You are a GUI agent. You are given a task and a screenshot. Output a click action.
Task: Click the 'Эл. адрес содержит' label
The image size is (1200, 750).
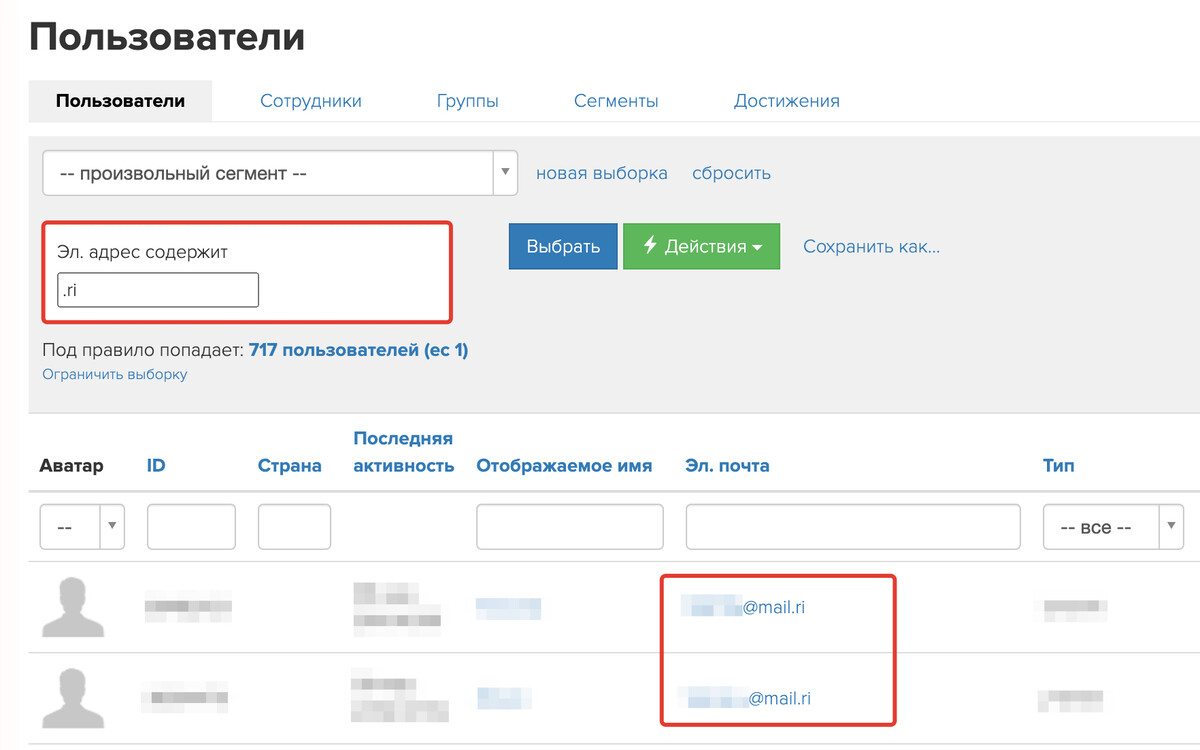click(142, 252)
